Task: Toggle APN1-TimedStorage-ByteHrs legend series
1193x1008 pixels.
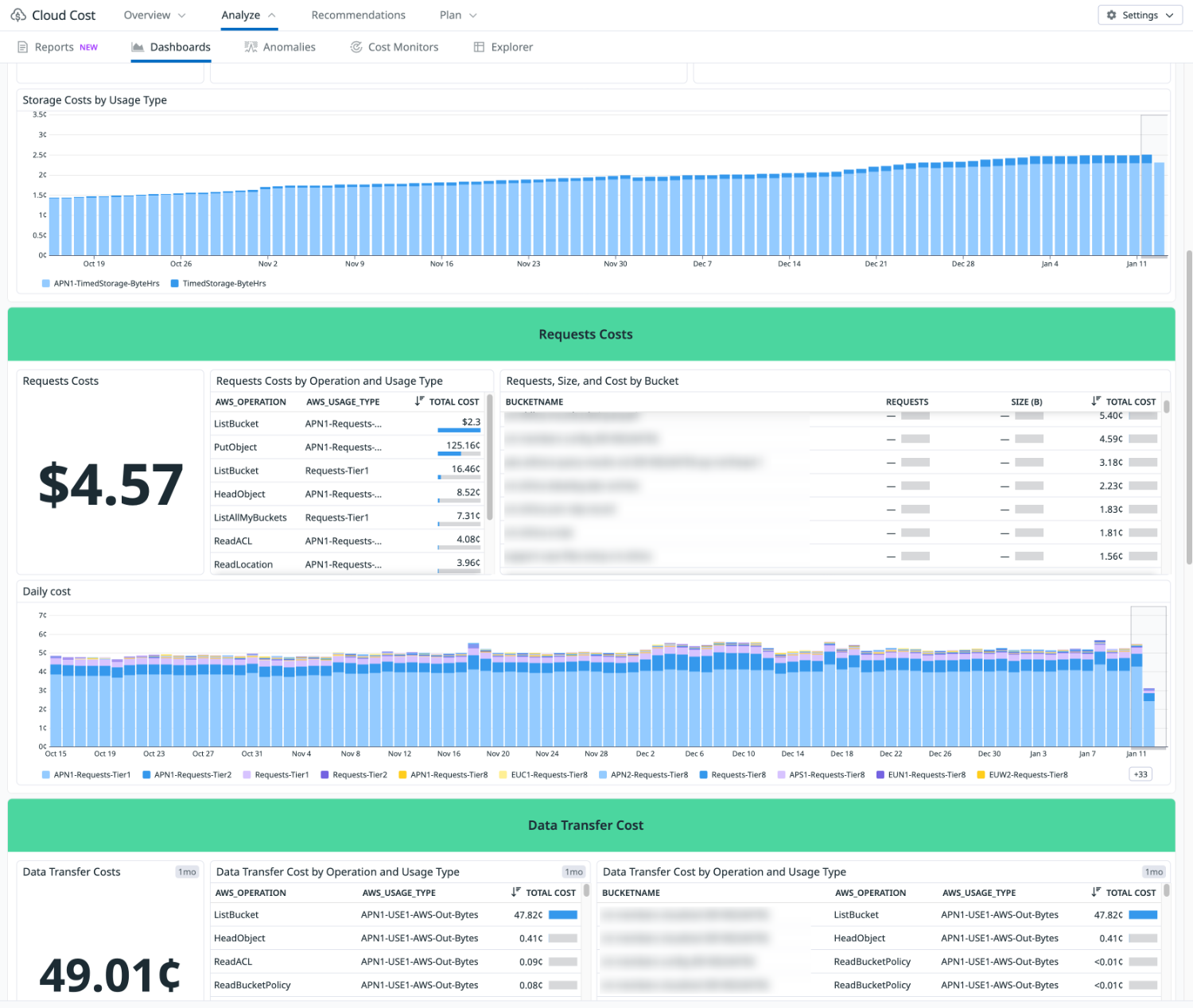Action: tap(101, 284)
